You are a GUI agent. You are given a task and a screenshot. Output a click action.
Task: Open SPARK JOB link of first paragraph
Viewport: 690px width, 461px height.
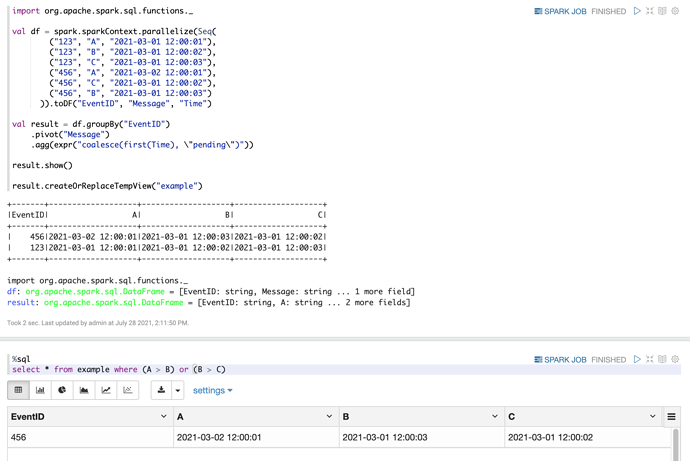[560, 11]
